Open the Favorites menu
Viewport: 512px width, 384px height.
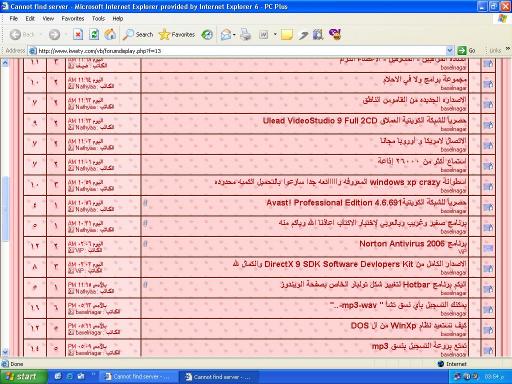[73, 19]
